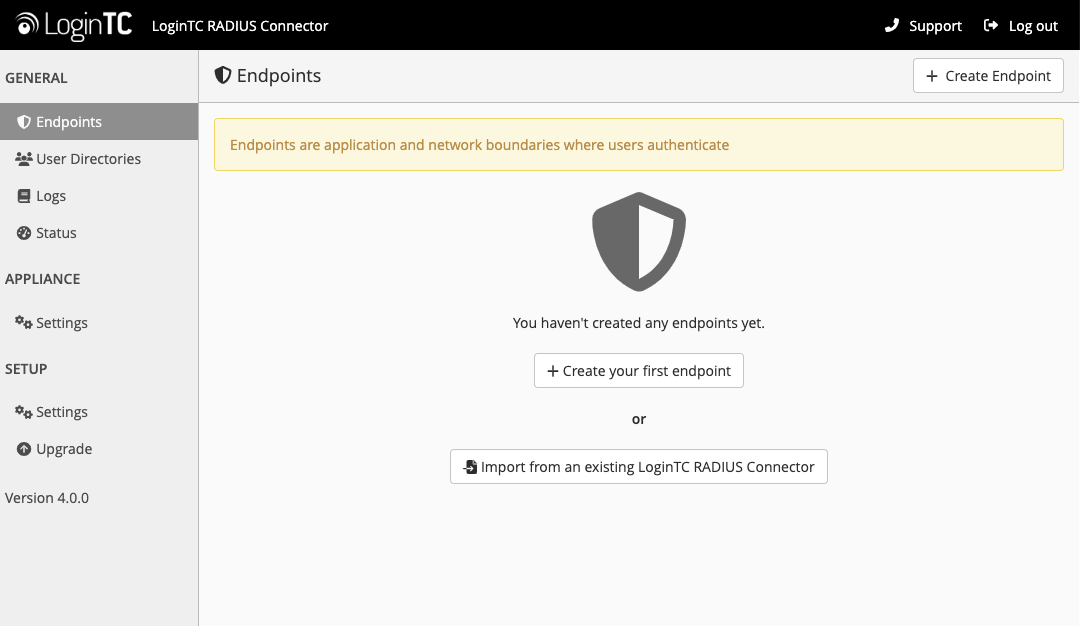Click the up-arrow icon beside Upgrade
The width and height of the screenshot is (1080, 626).
click(24, 449)
